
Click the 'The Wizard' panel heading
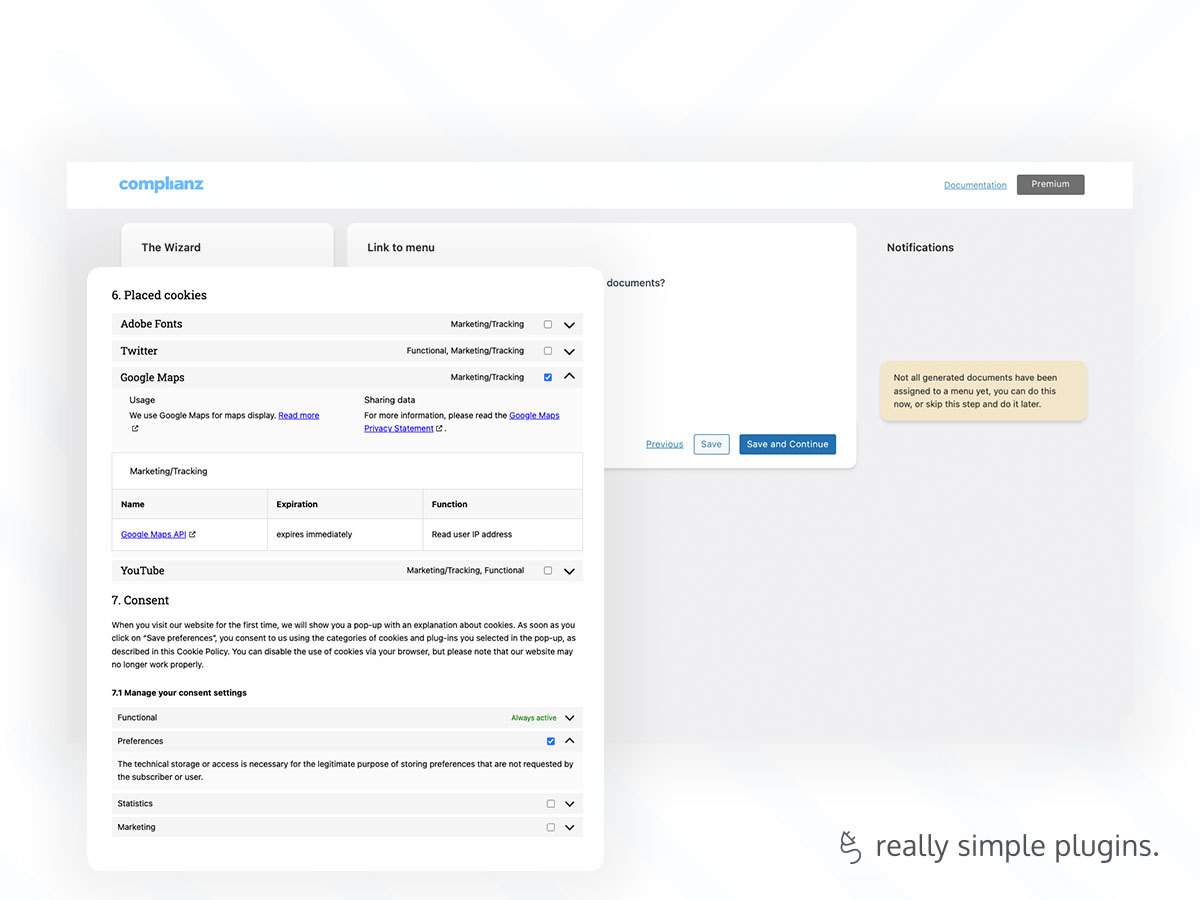pos(171,247)
